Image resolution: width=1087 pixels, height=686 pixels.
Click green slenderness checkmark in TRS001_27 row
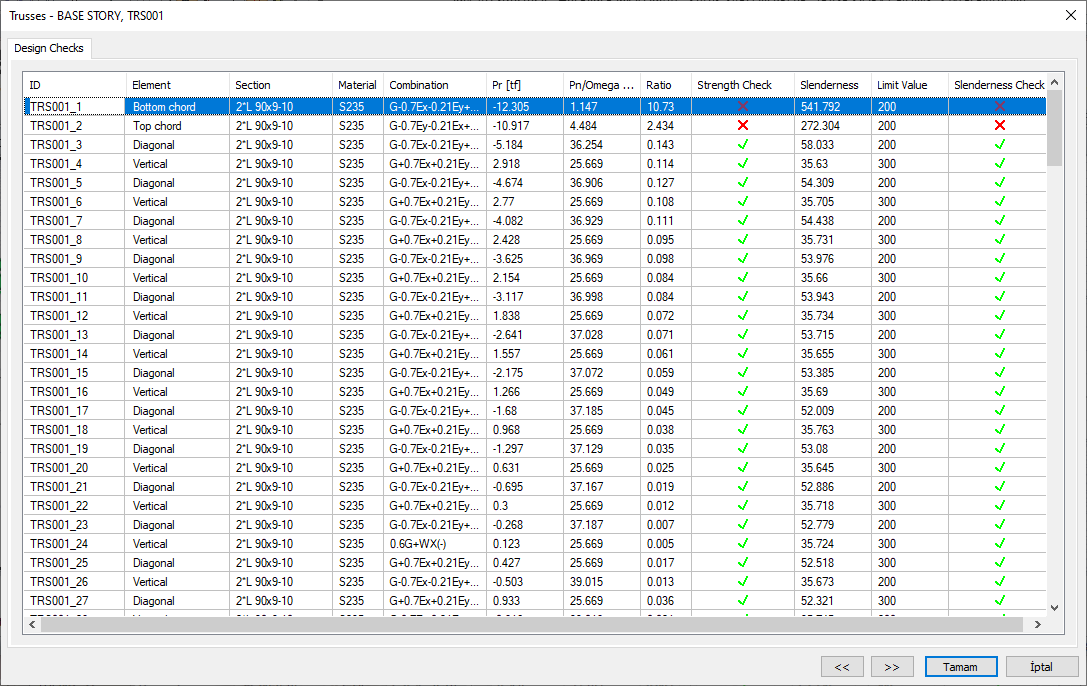tap(999, 601)
